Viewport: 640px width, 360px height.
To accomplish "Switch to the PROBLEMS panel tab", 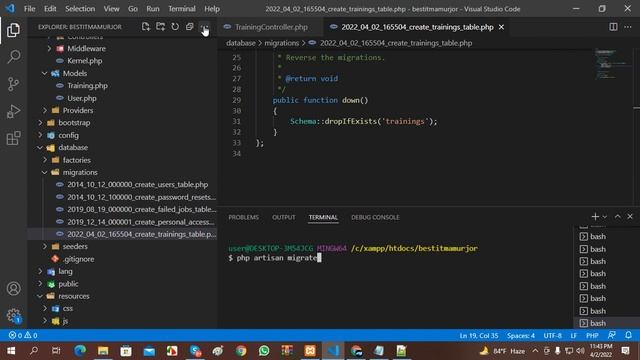I will [x=243, y=217].
